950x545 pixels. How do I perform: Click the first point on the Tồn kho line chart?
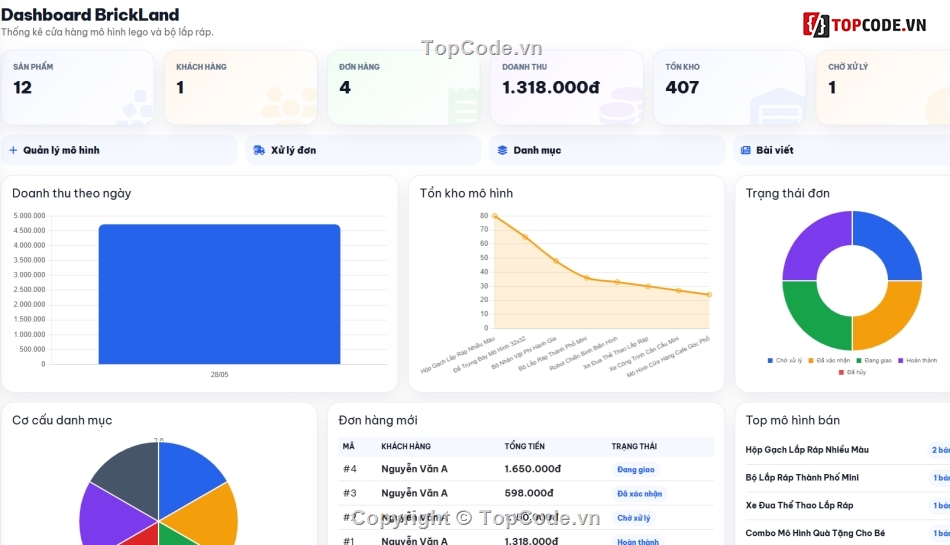495,216
